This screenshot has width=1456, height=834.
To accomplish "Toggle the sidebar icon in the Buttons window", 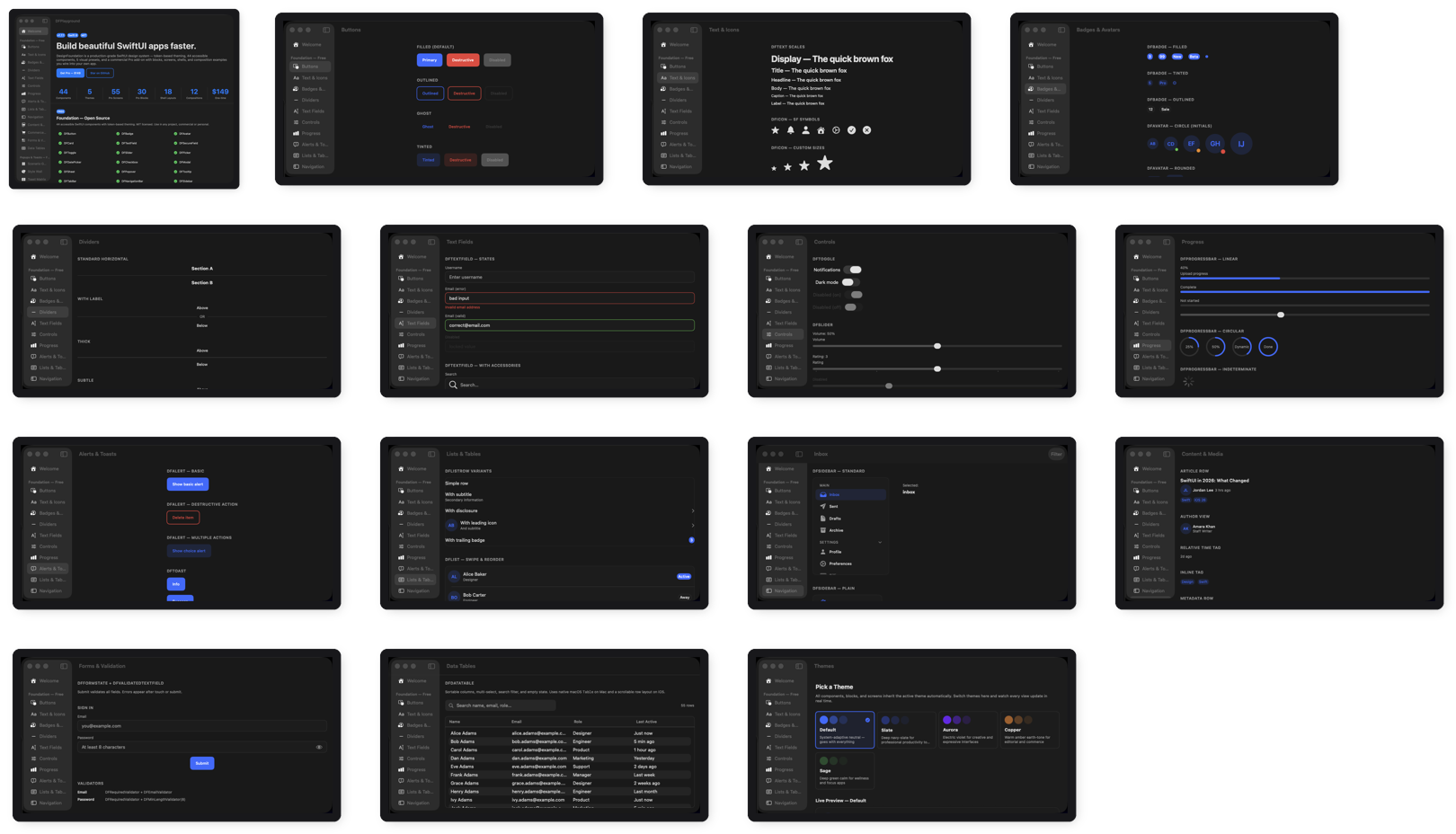I will [326, 30].
